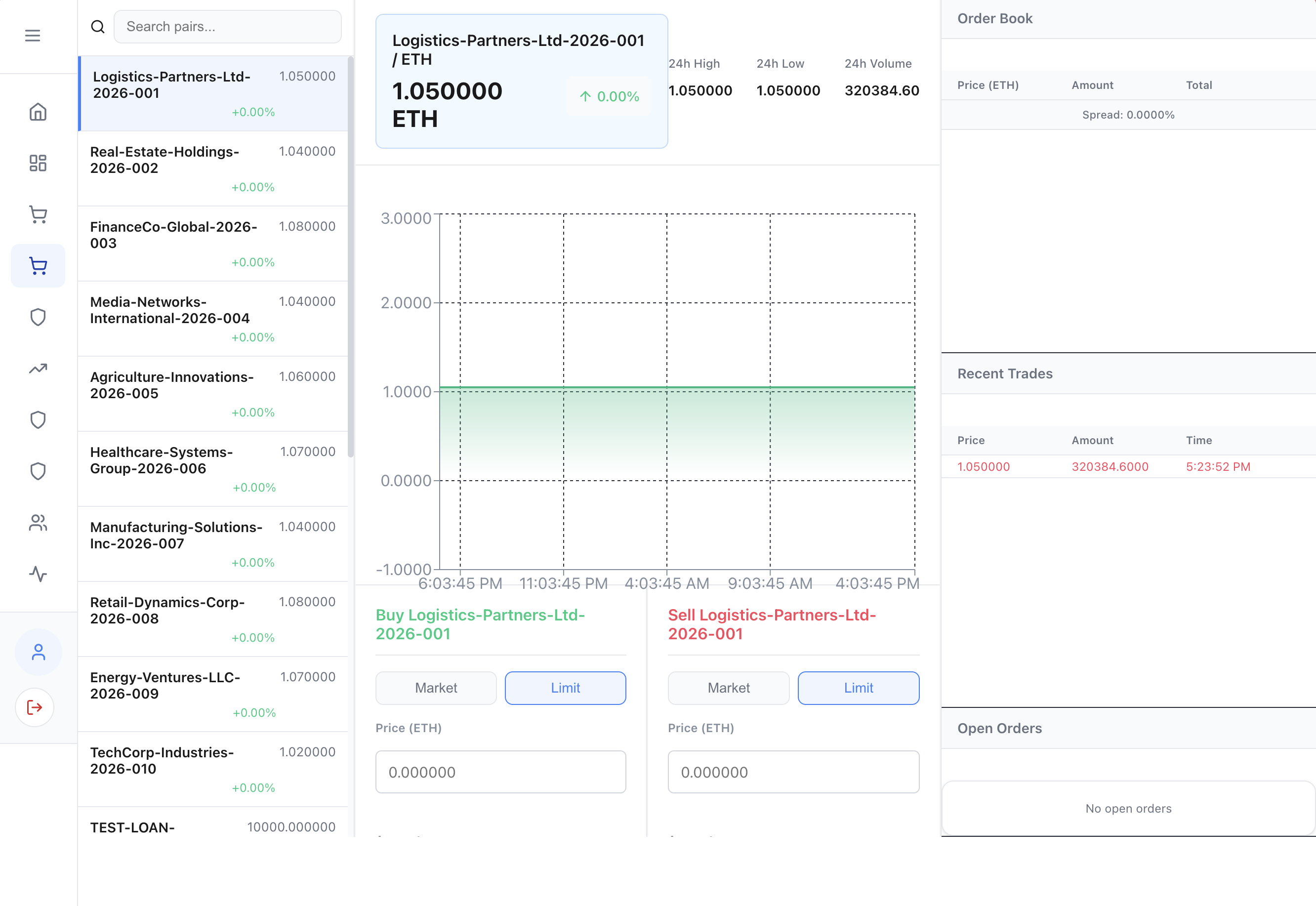Switch Buy order type to Market
Viewport: 1316px width, 906px height.
click(435, 688)
